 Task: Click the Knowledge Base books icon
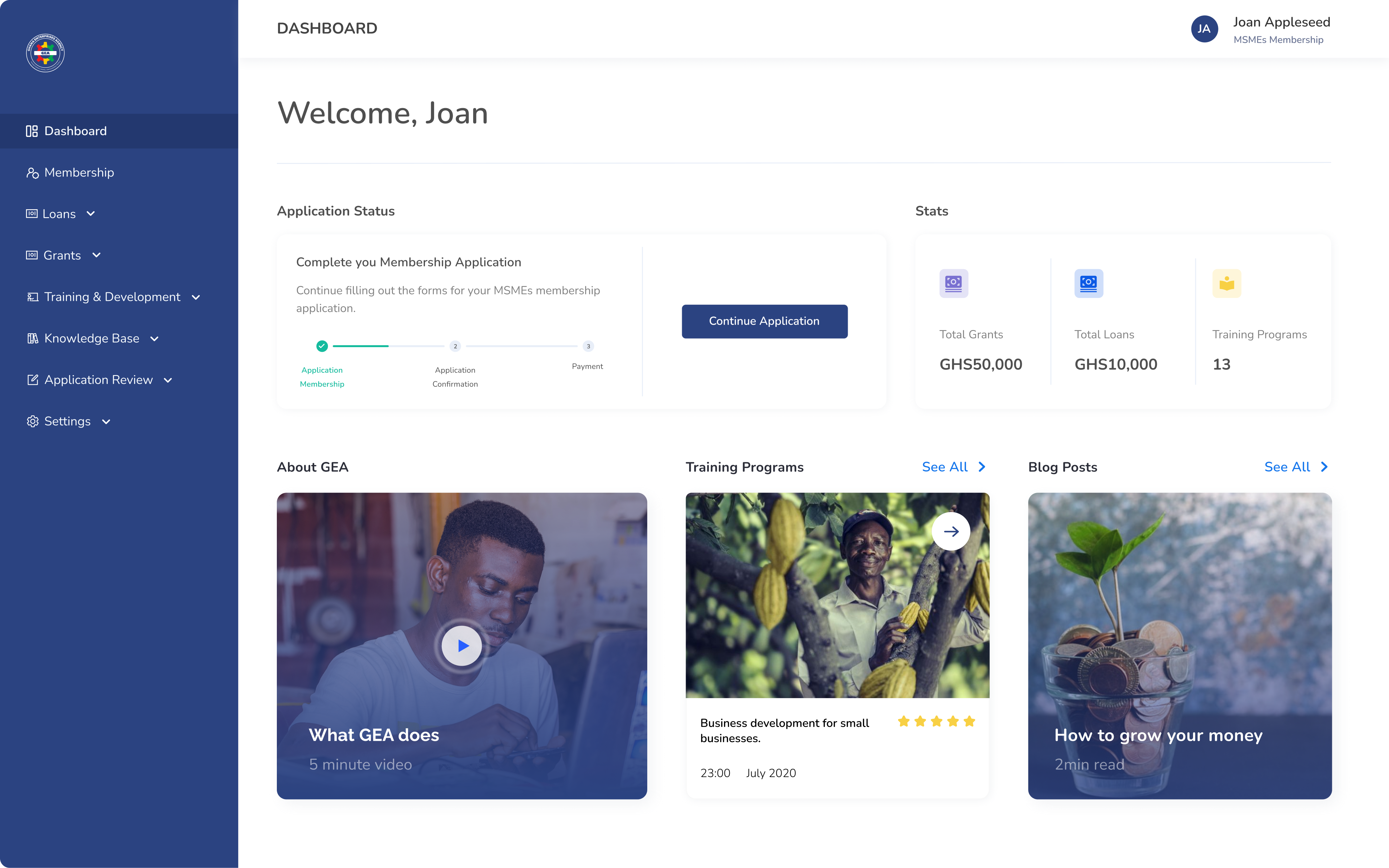[32, 338]
